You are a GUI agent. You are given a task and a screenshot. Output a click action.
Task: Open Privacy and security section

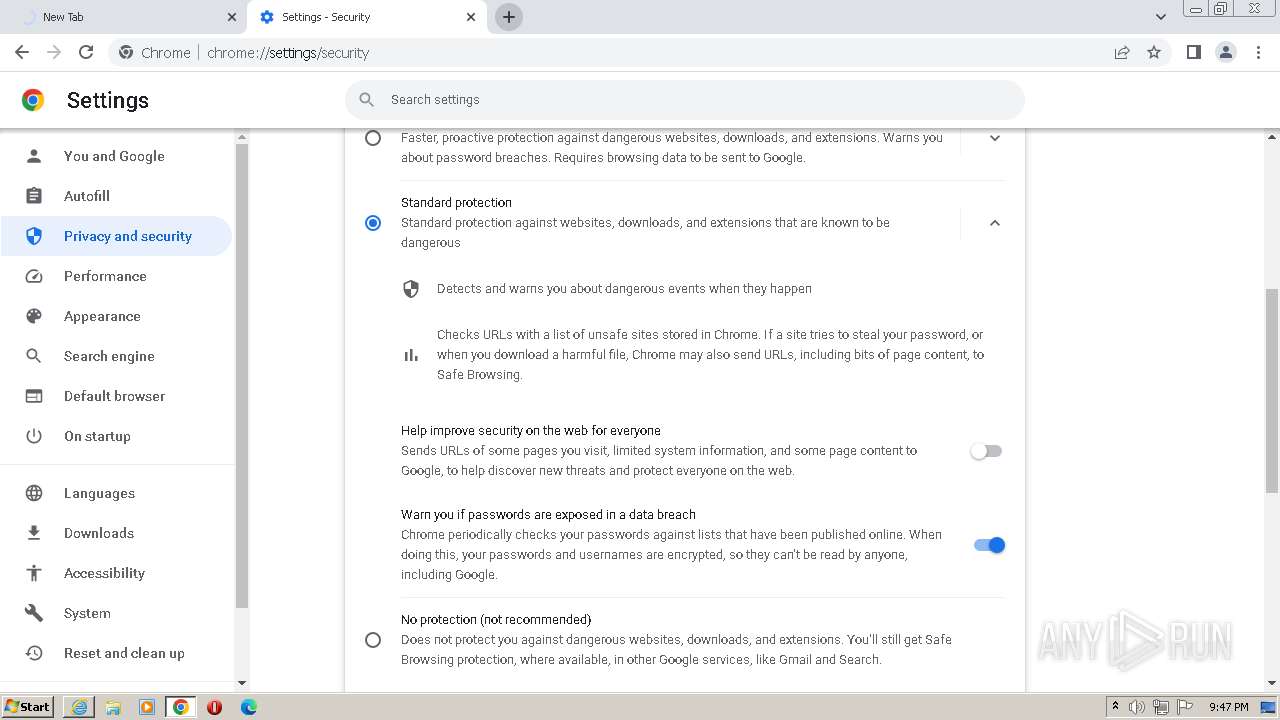[116, 236]
